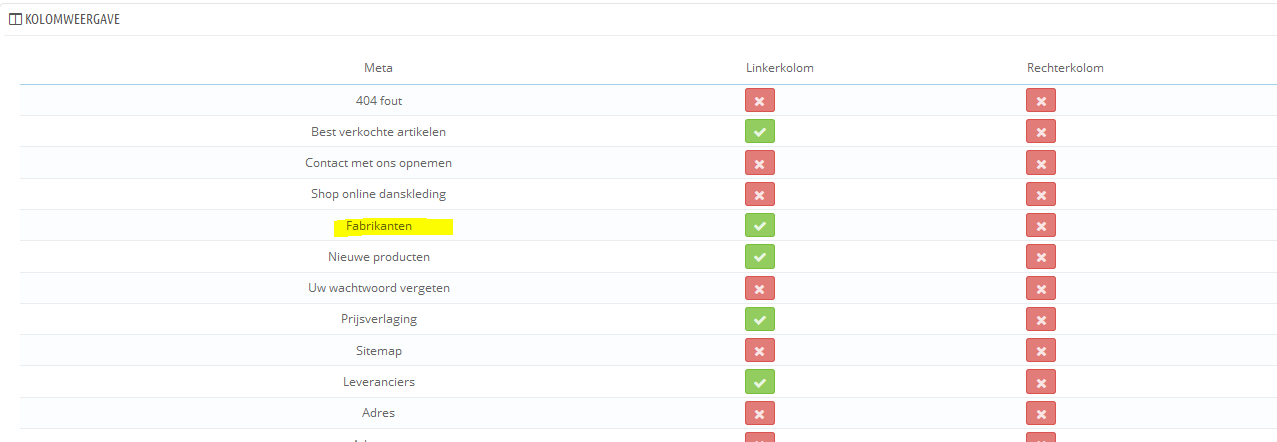Viewport: 1277px width, 442px height.
Task: Select the highlighted 'Fabrikanten' row label
Action: pyautogui.click(x=379, y=226)
